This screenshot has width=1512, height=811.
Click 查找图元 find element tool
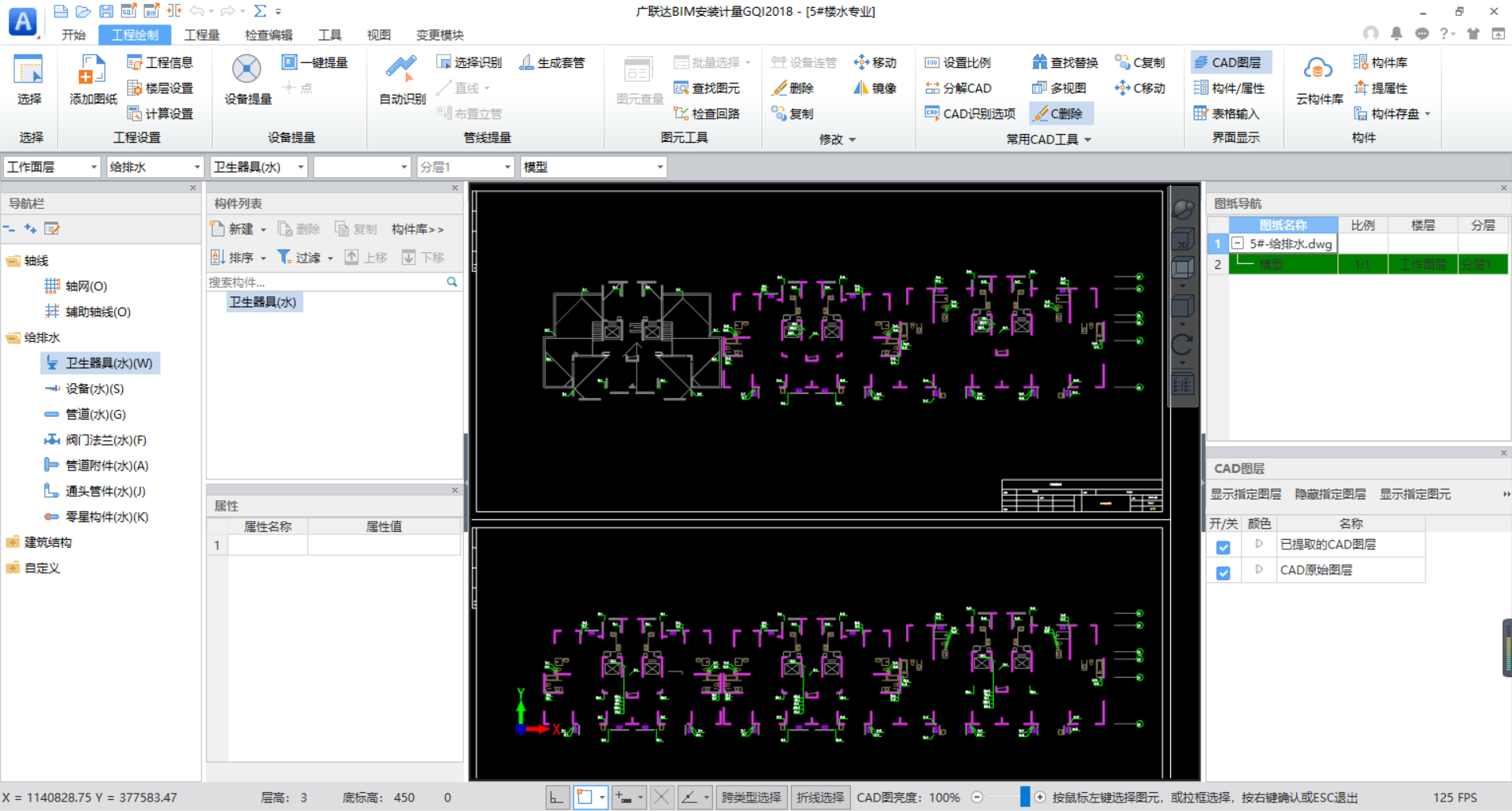[707, 88]
